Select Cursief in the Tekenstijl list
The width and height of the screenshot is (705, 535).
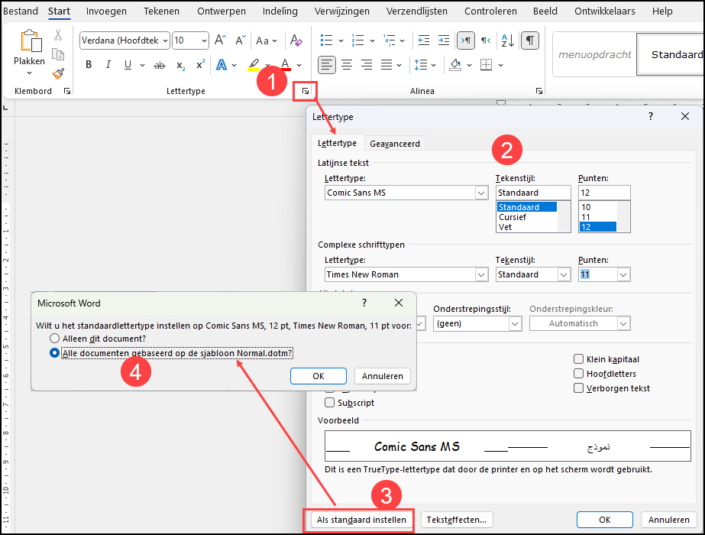[512, 217]
